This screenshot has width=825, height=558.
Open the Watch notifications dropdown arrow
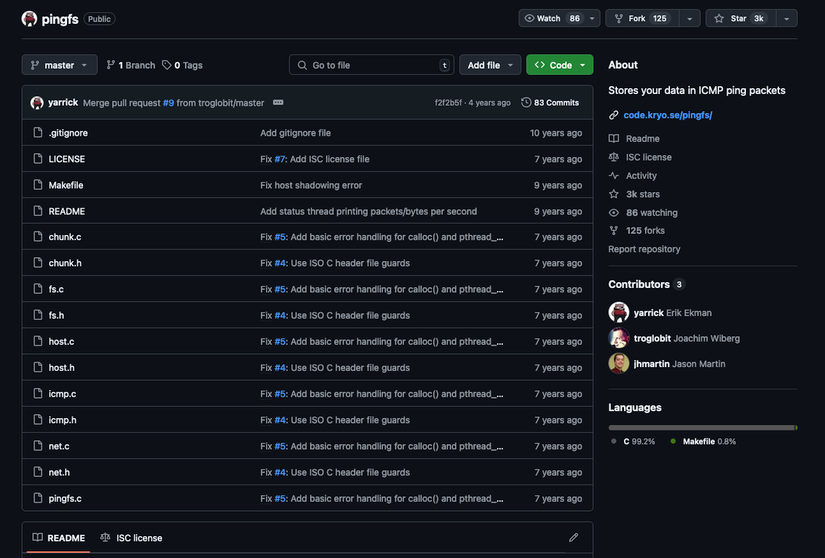592,18
